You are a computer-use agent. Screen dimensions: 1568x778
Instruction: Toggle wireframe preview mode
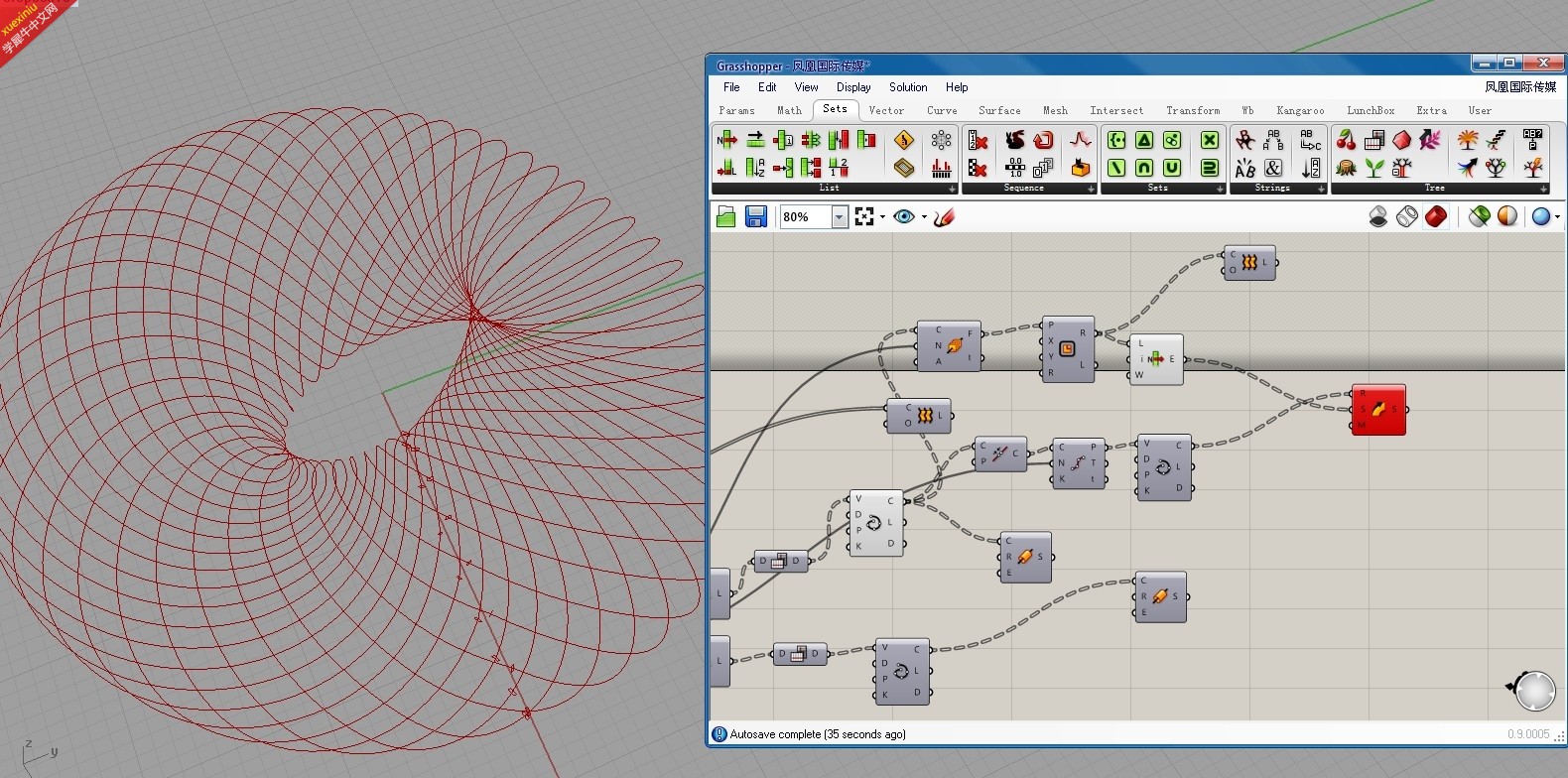[1407, 216]
